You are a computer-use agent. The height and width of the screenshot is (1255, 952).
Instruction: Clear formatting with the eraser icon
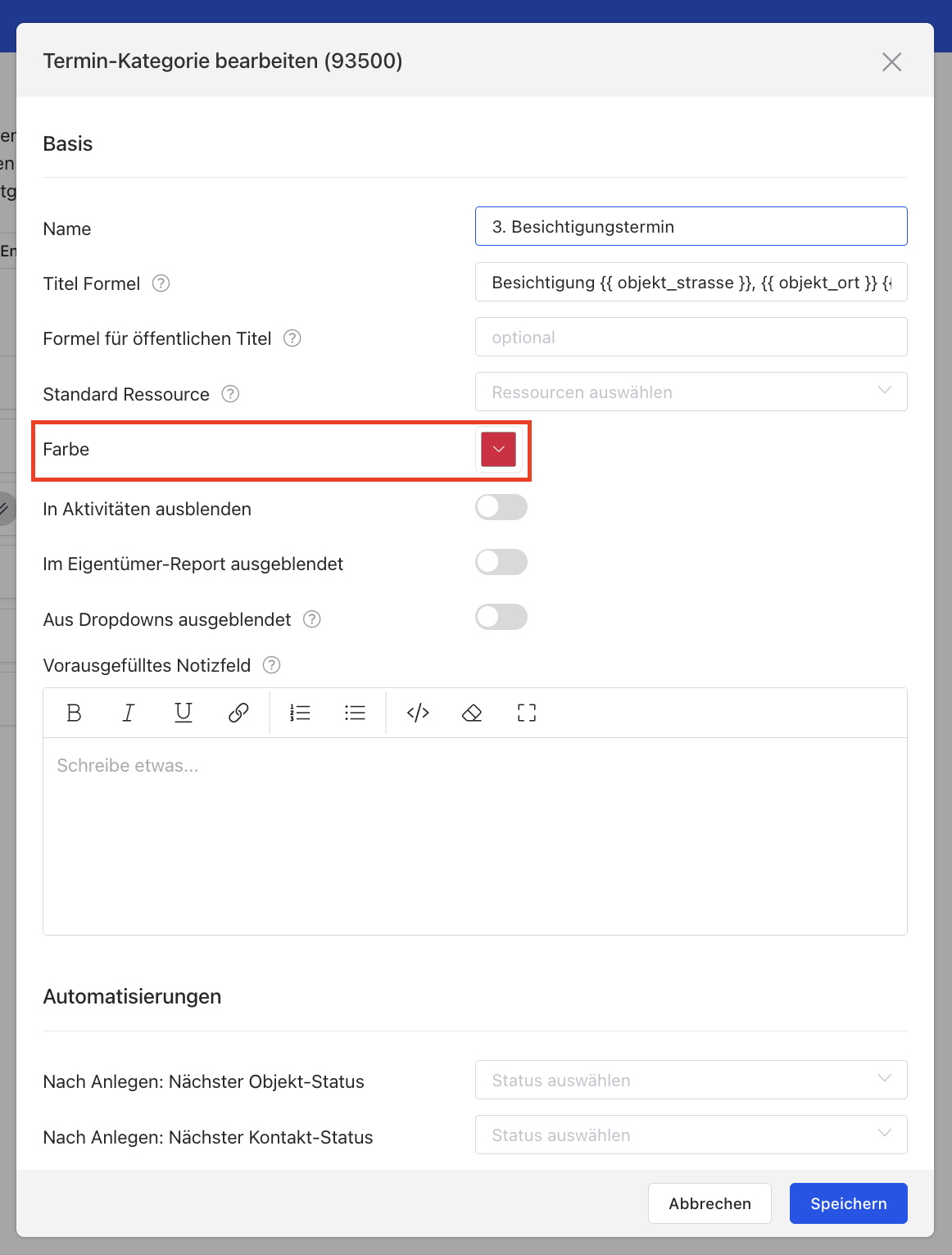tap(472, 713)
